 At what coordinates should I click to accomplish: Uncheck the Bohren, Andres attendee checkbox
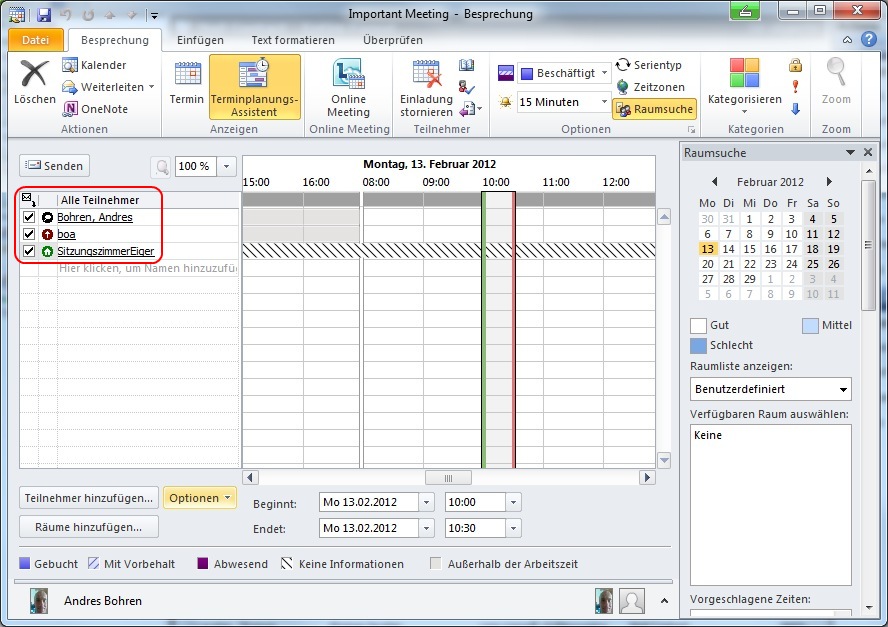click(29, 217)
